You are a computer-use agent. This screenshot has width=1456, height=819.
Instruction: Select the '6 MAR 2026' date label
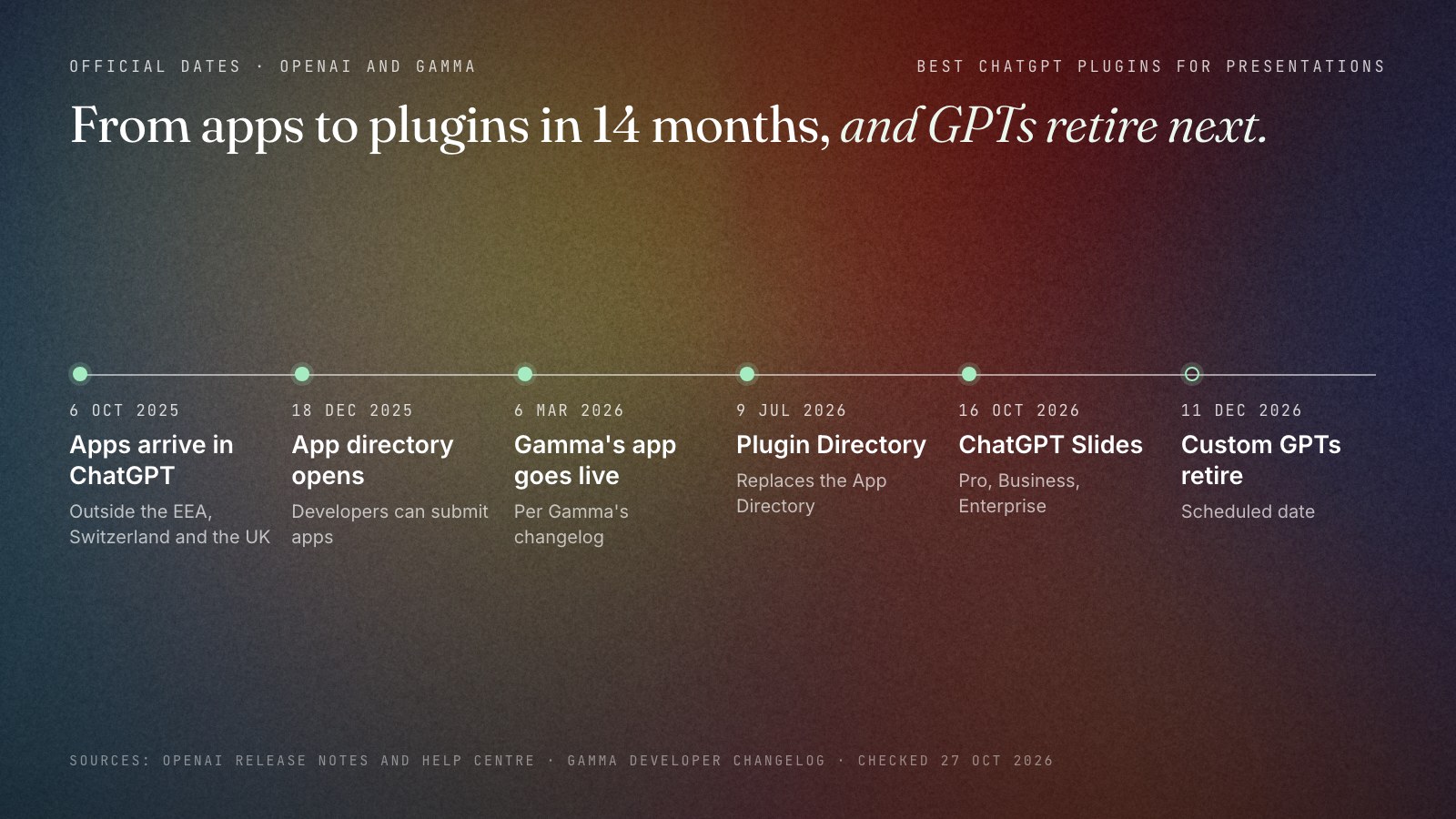click(x=570, y=410)
